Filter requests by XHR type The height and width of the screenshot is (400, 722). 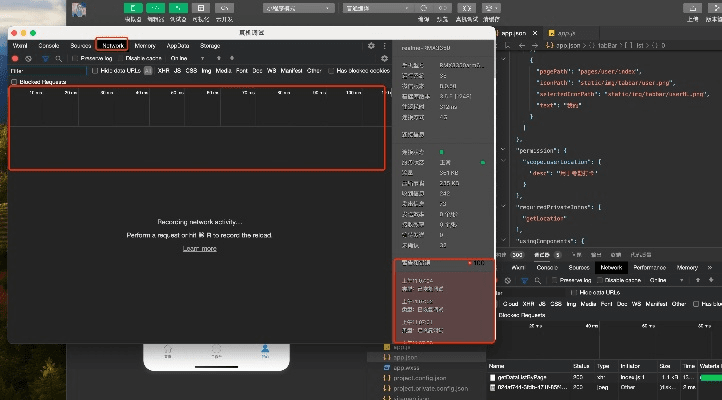pyautogui.click(x=162, y=71)
